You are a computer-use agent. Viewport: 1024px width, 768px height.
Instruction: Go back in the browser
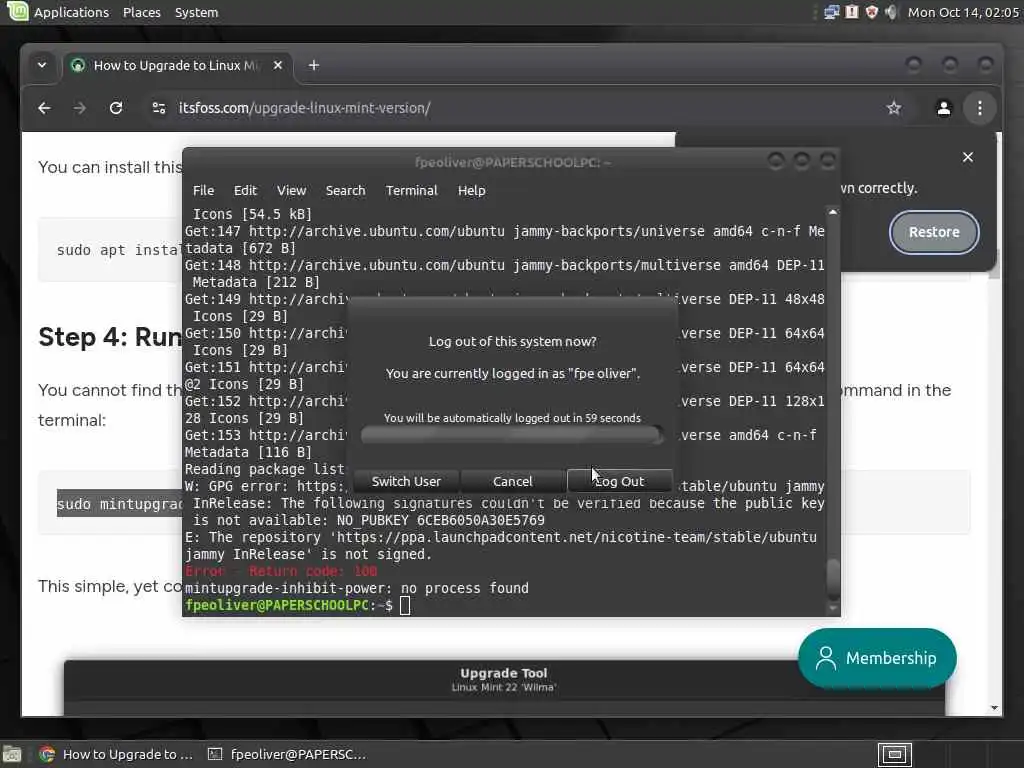coord(44,108)
